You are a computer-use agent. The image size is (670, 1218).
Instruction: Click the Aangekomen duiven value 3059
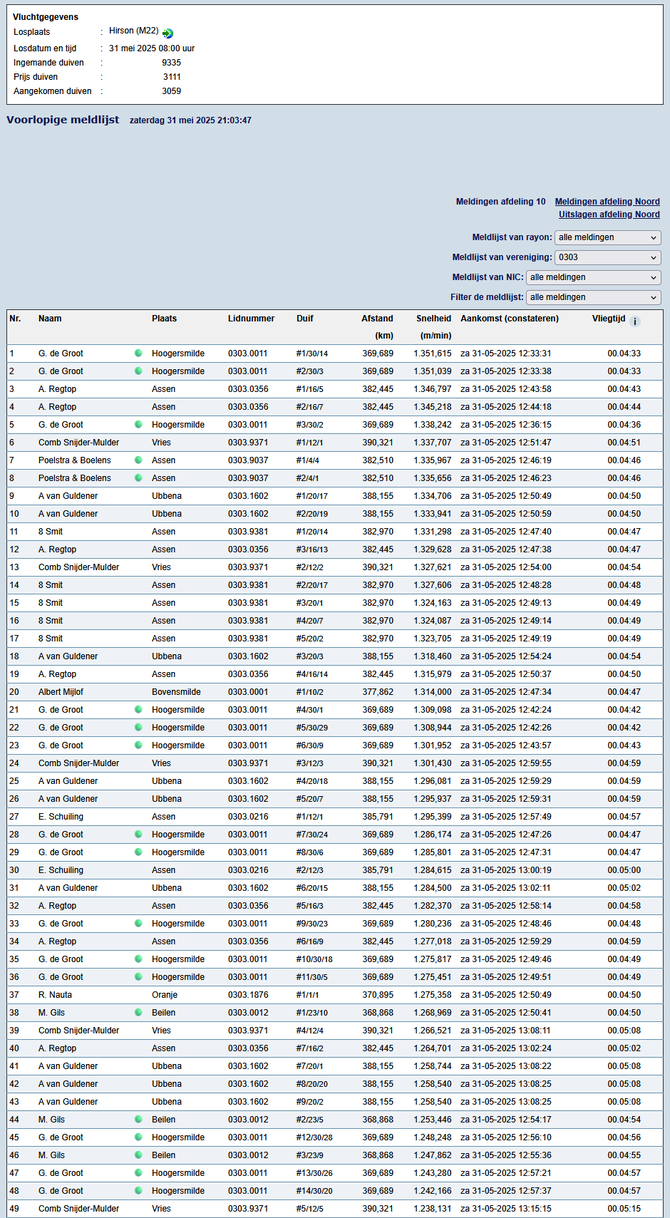pos(171,91)
